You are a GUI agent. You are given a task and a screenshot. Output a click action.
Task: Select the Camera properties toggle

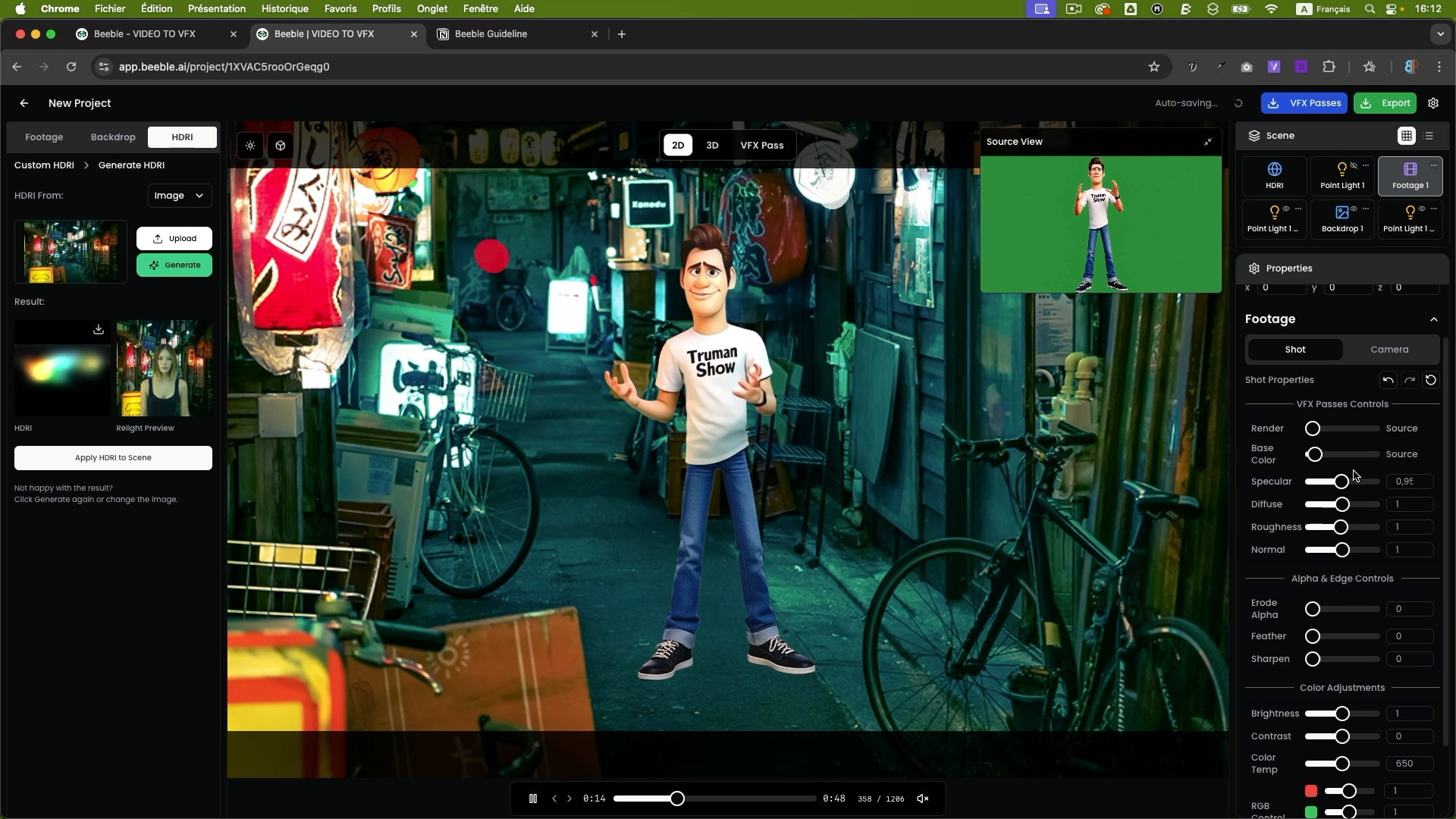point(1389,350)
